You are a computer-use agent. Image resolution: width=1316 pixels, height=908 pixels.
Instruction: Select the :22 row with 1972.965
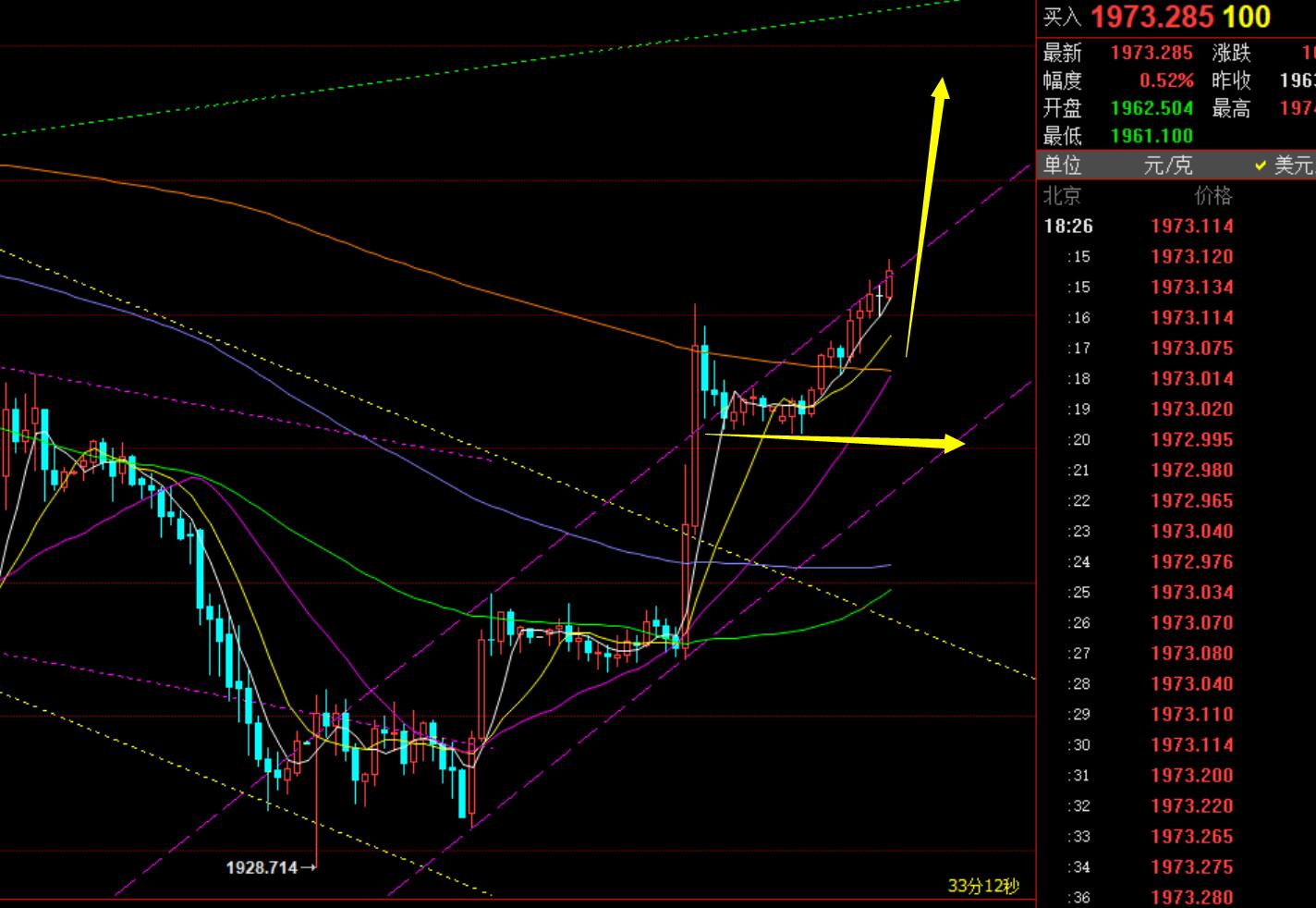tap(1176, 501)
